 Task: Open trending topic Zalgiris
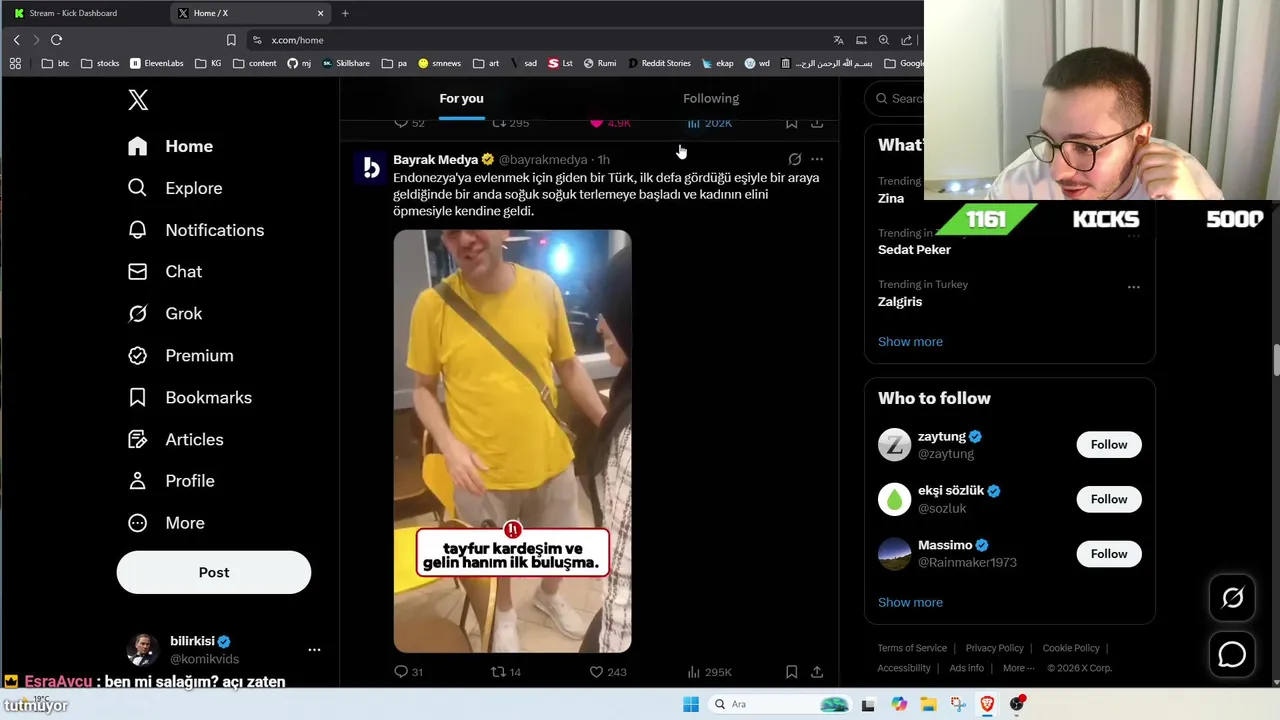[900, 301]
